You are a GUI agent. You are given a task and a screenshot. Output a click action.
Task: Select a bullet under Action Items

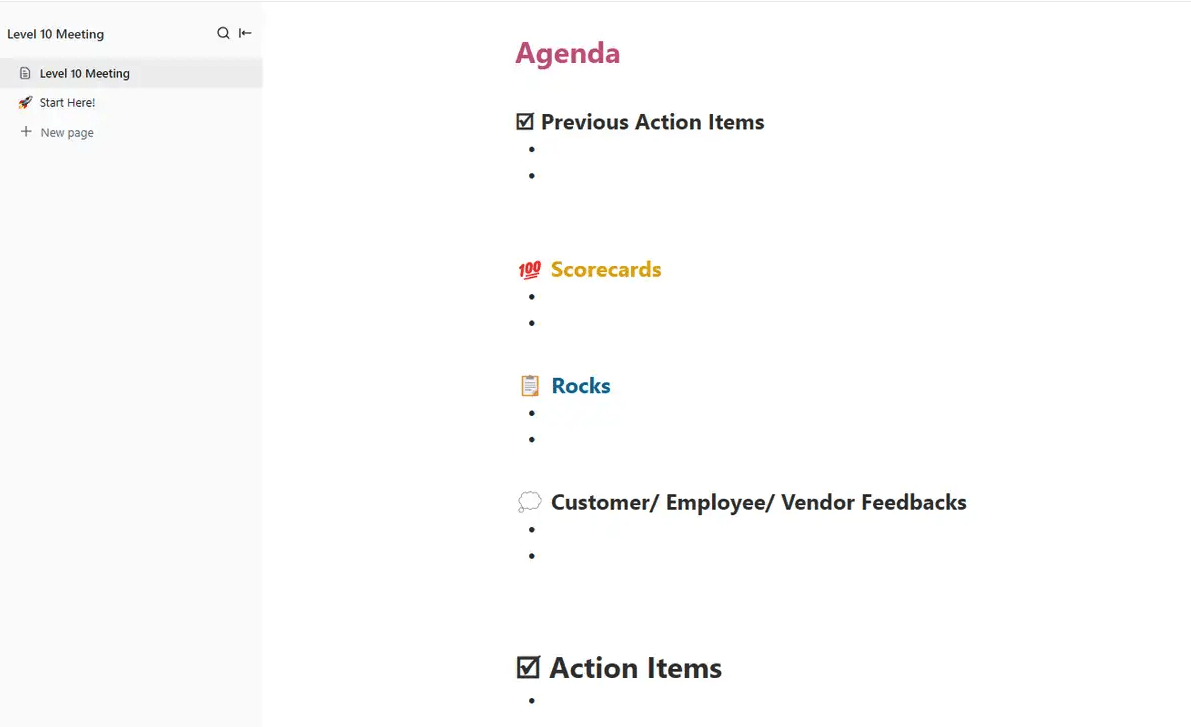click(x=531, y=700)
